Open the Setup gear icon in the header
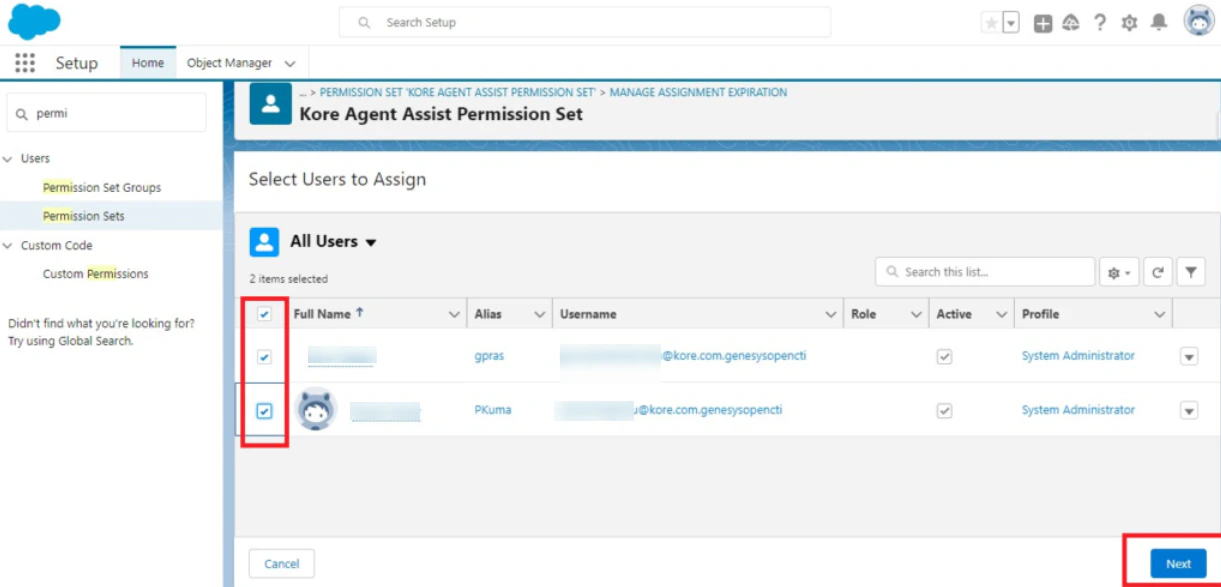 pyautogui.click(x=1131, y=22)
